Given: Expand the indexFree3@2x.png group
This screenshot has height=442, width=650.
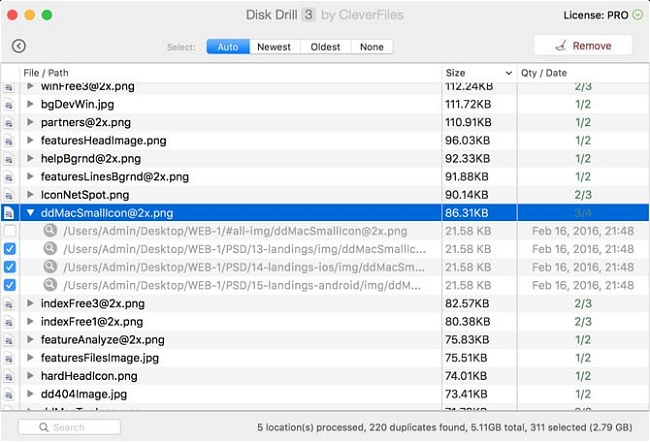Looking at the screenshot, I should (x=30, y=303).
